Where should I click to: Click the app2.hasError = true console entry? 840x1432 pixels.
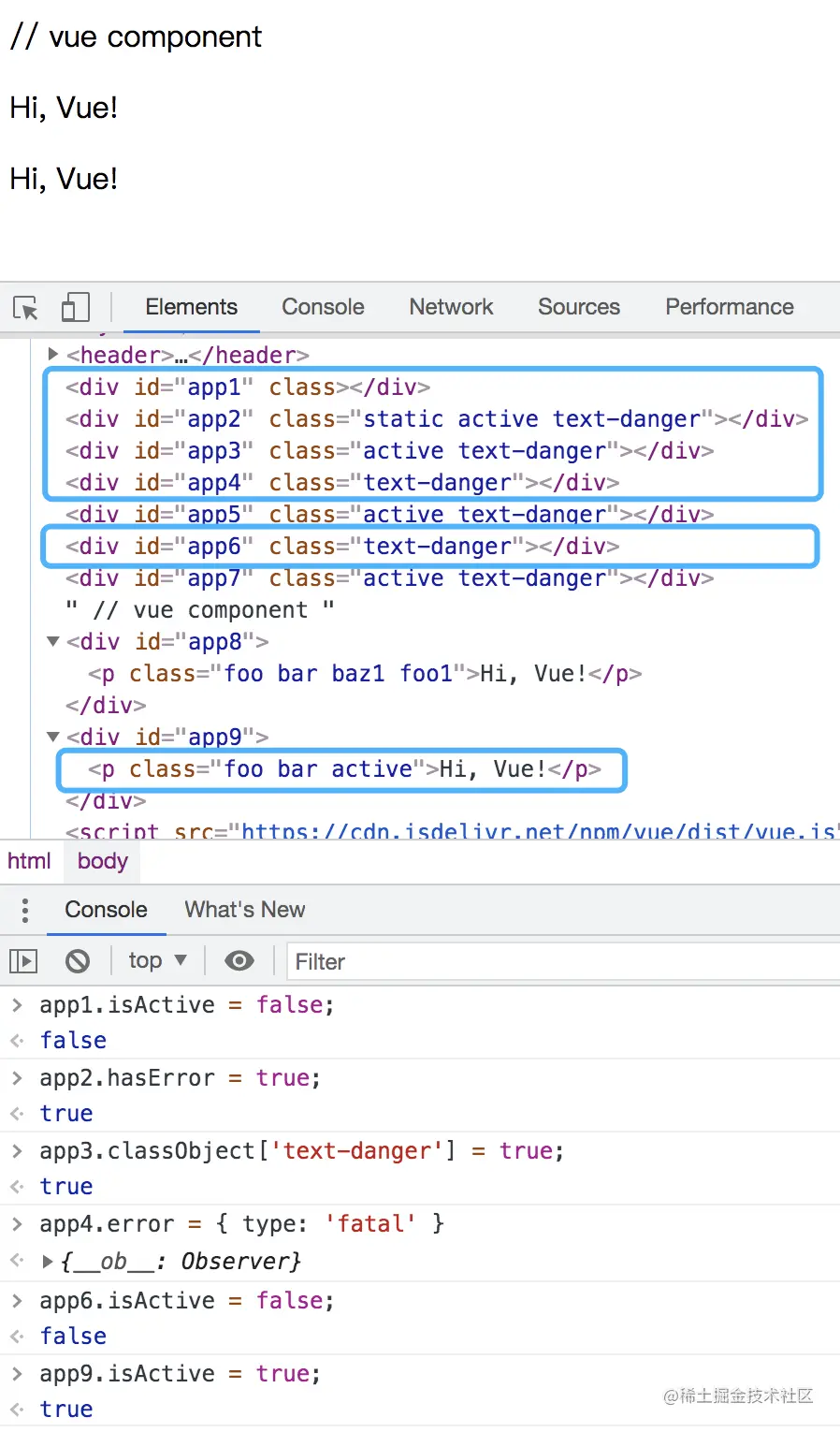pos(181,1078)
